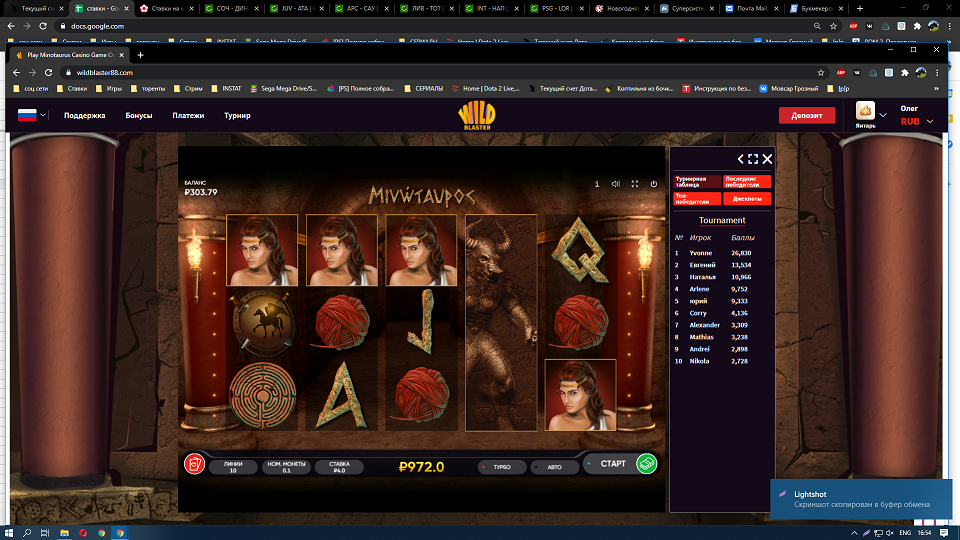
Task: Open fullscreen mode for the slot game
Action: click(x=635, y=184)
